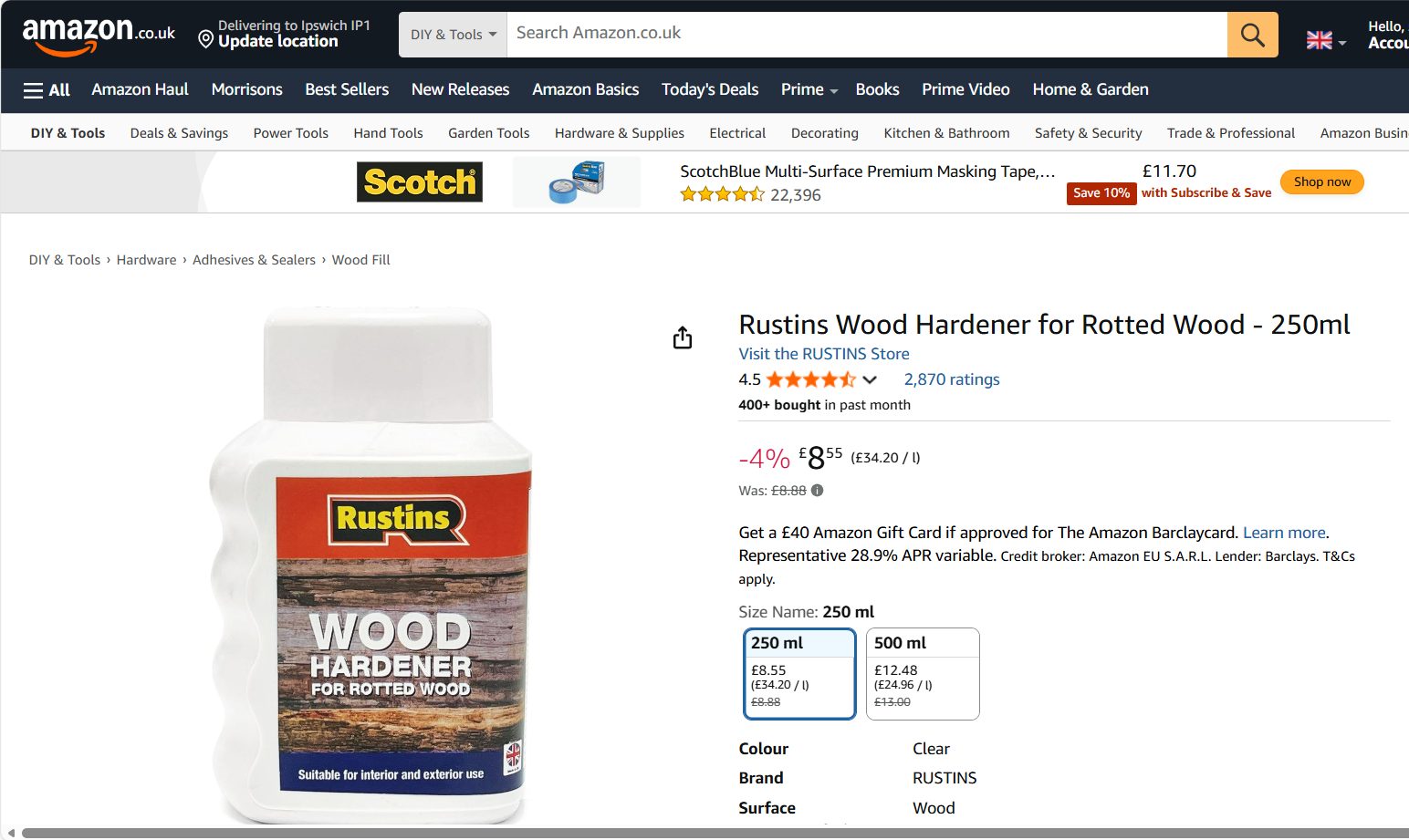1409x840 pixels.
Task: Click the location pin Update location
Action: [285, 35]
